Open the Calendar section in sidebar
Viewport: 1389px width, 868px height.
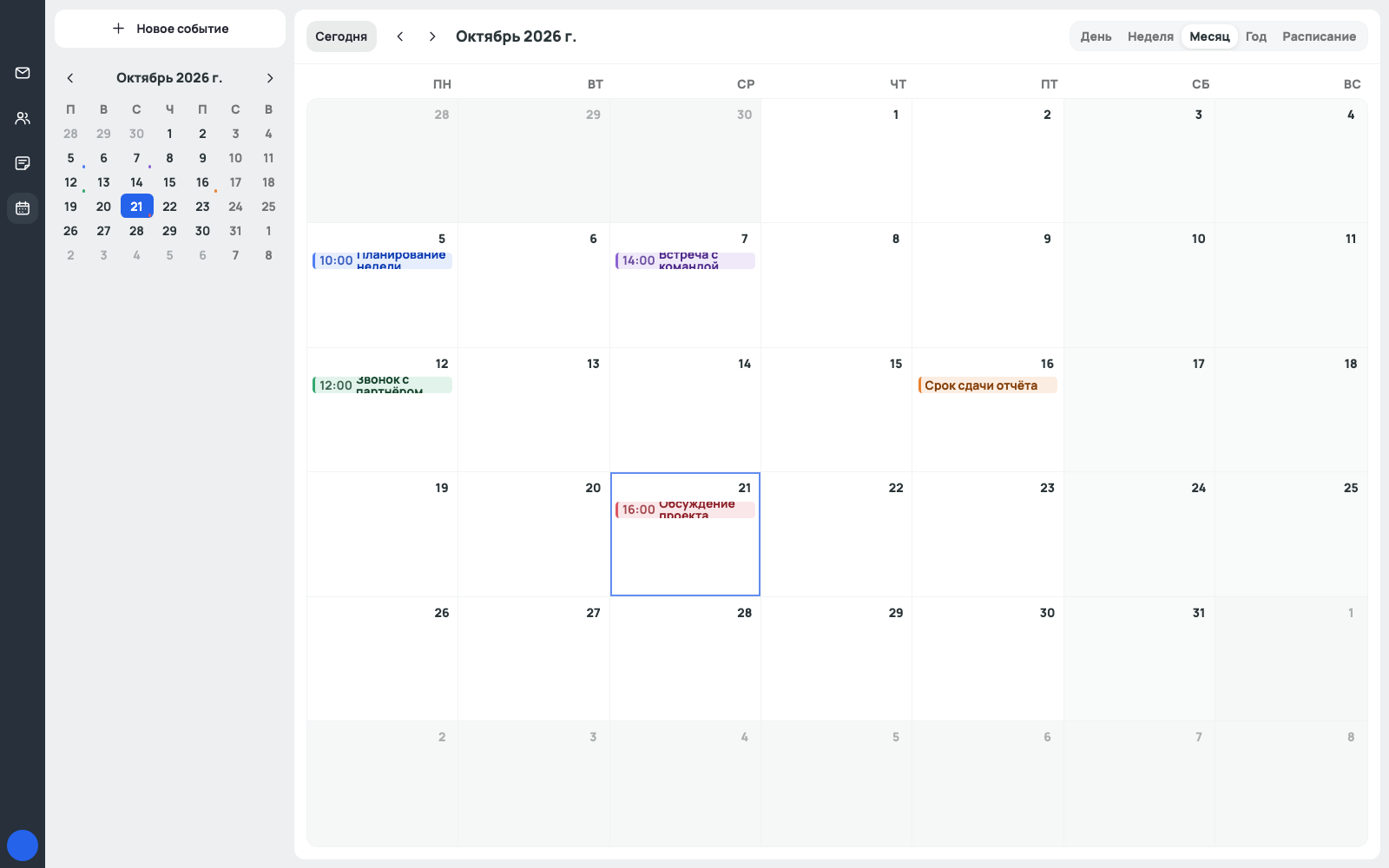[x=23, y=208]
